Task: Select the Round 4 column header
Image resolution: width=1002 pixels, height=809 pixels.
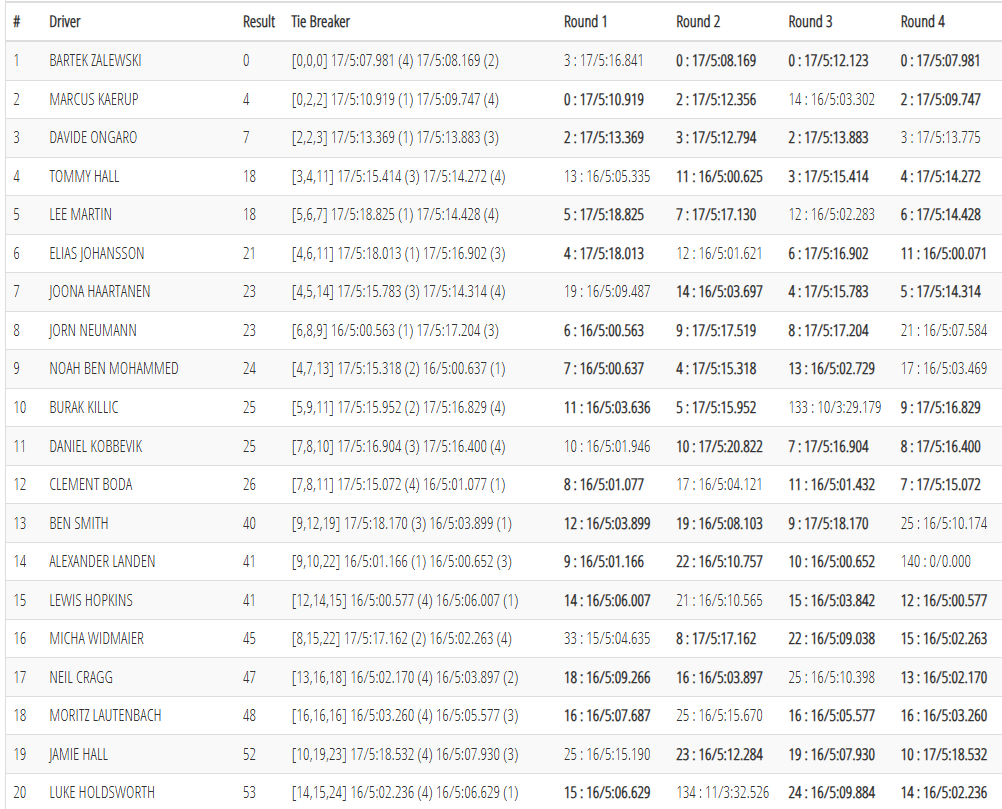Action: coord(922,21)
